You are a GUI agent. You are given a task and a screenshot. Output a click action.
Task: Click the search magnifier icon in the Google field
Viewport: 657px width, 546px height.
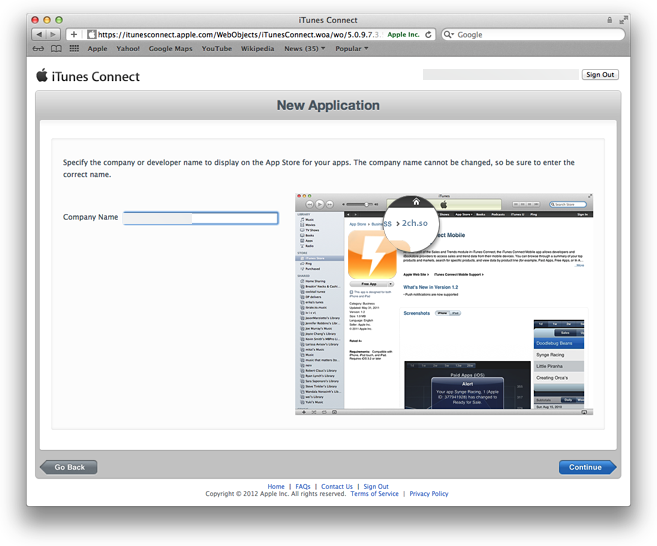(x=448, y=34)
